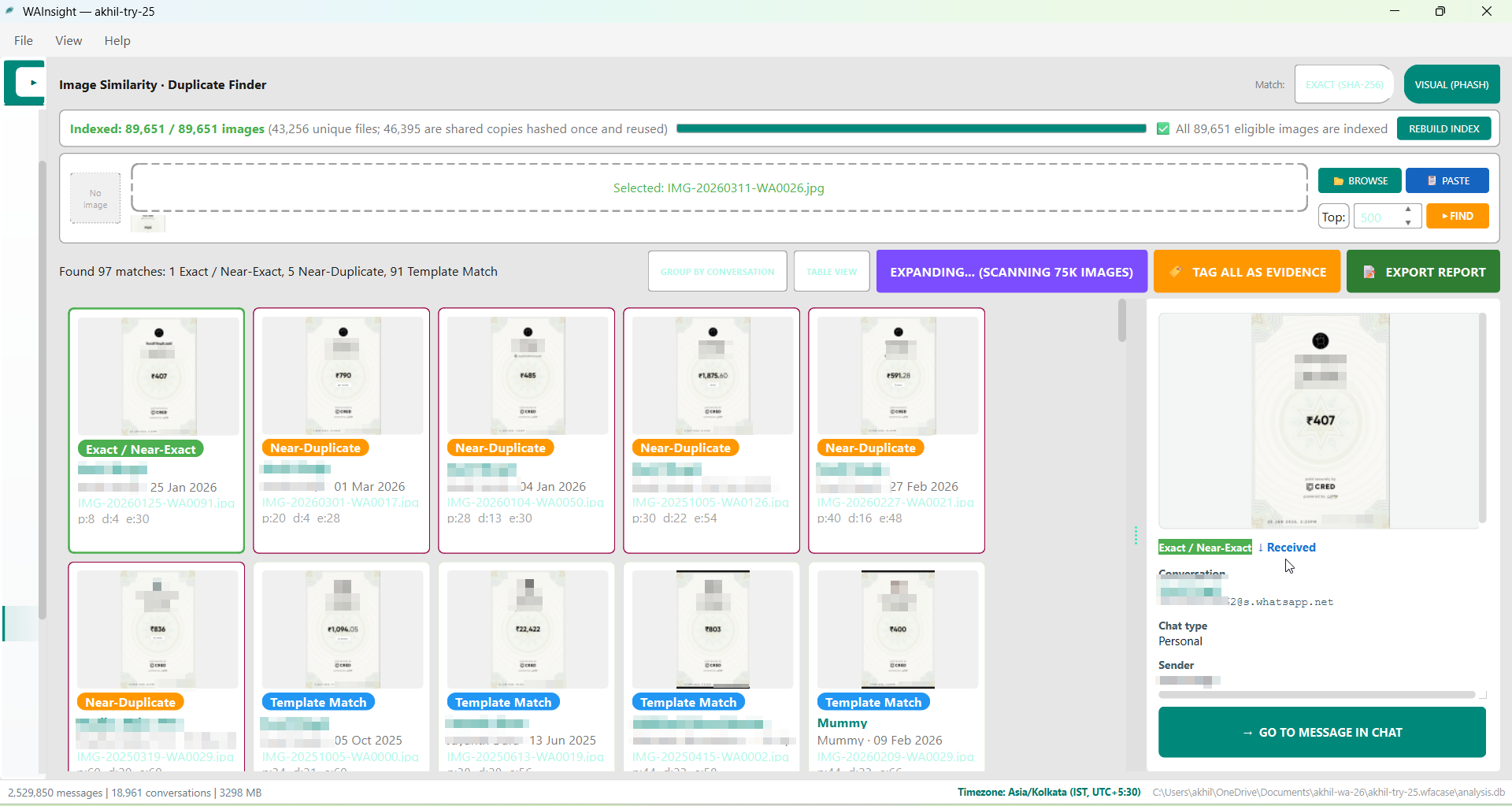1512x806 pixels.
Task: Click 'Indexed: 89,651 / 89,651 images' text
Action: click(x=167, y=128)
